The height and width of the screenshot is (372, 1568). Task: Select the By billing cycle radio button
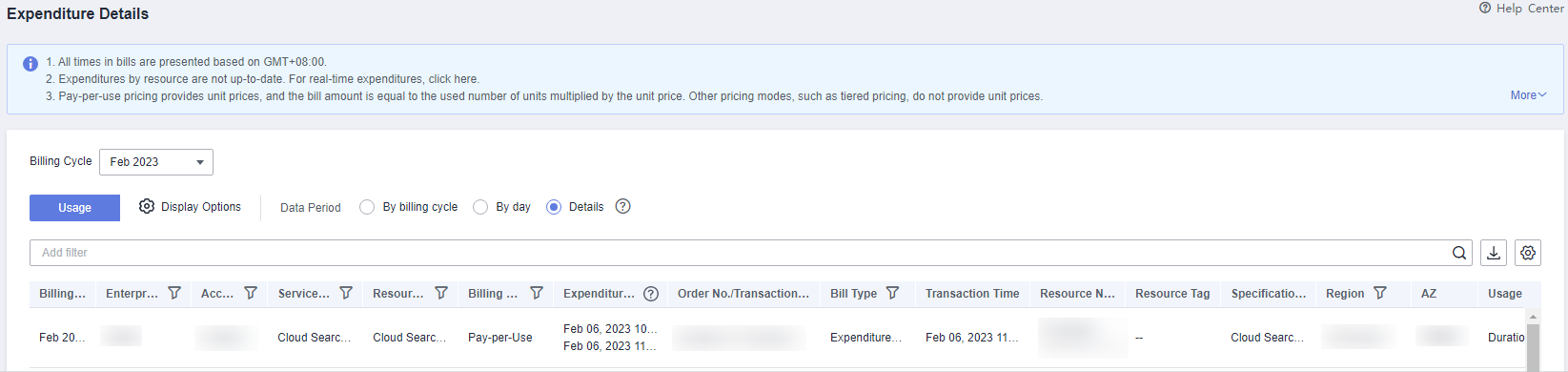(x=367, y=207)
